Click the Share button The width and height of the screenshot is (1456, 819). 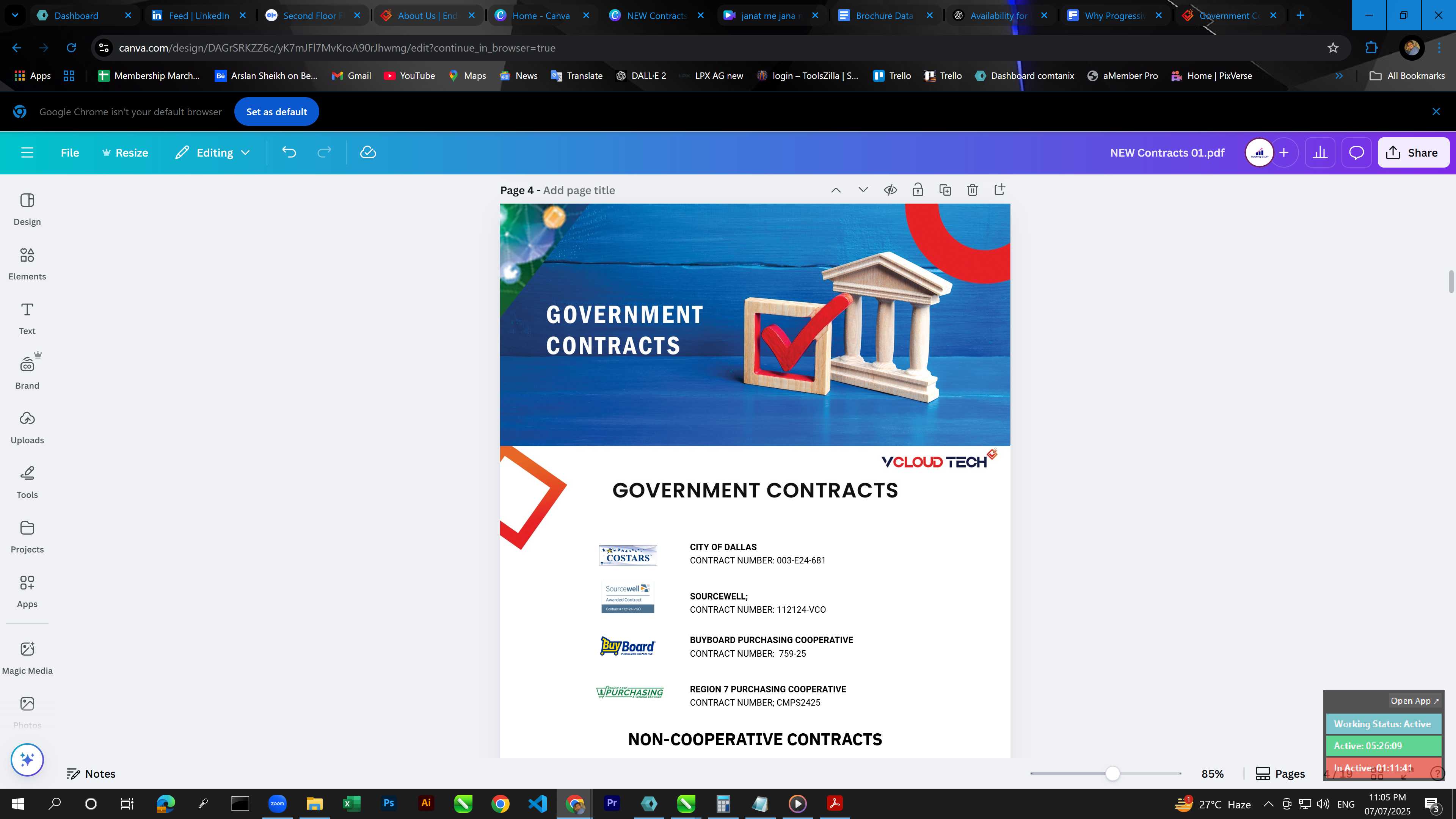(1413, 152)
